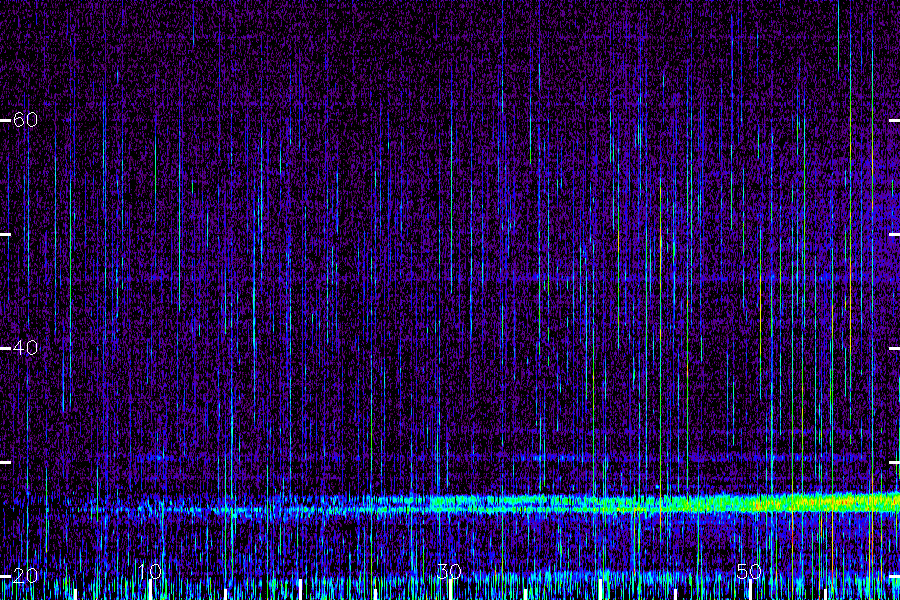This screenshot has height=600, width=900.
Task: Click the 50 time axis label
Action: point(749,571)
